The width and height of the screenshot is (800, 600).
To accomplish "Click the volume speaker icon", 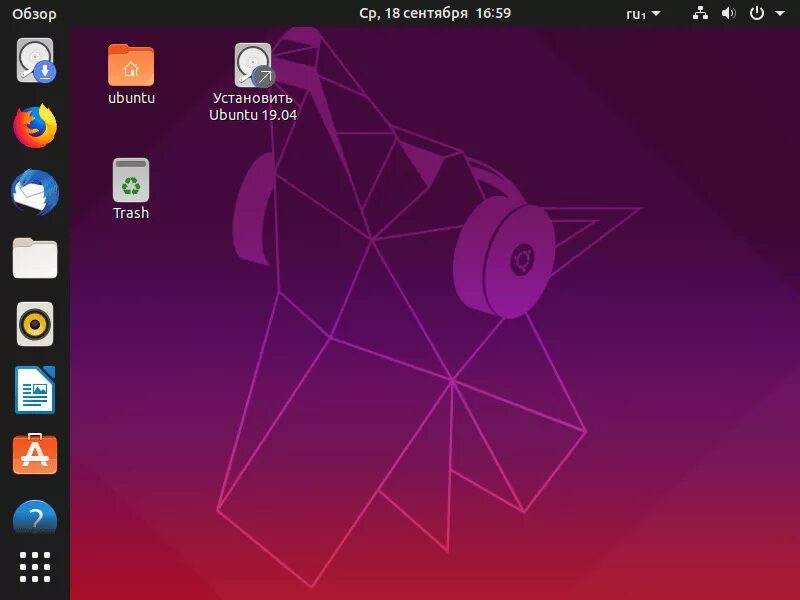I will click(728, 13).
